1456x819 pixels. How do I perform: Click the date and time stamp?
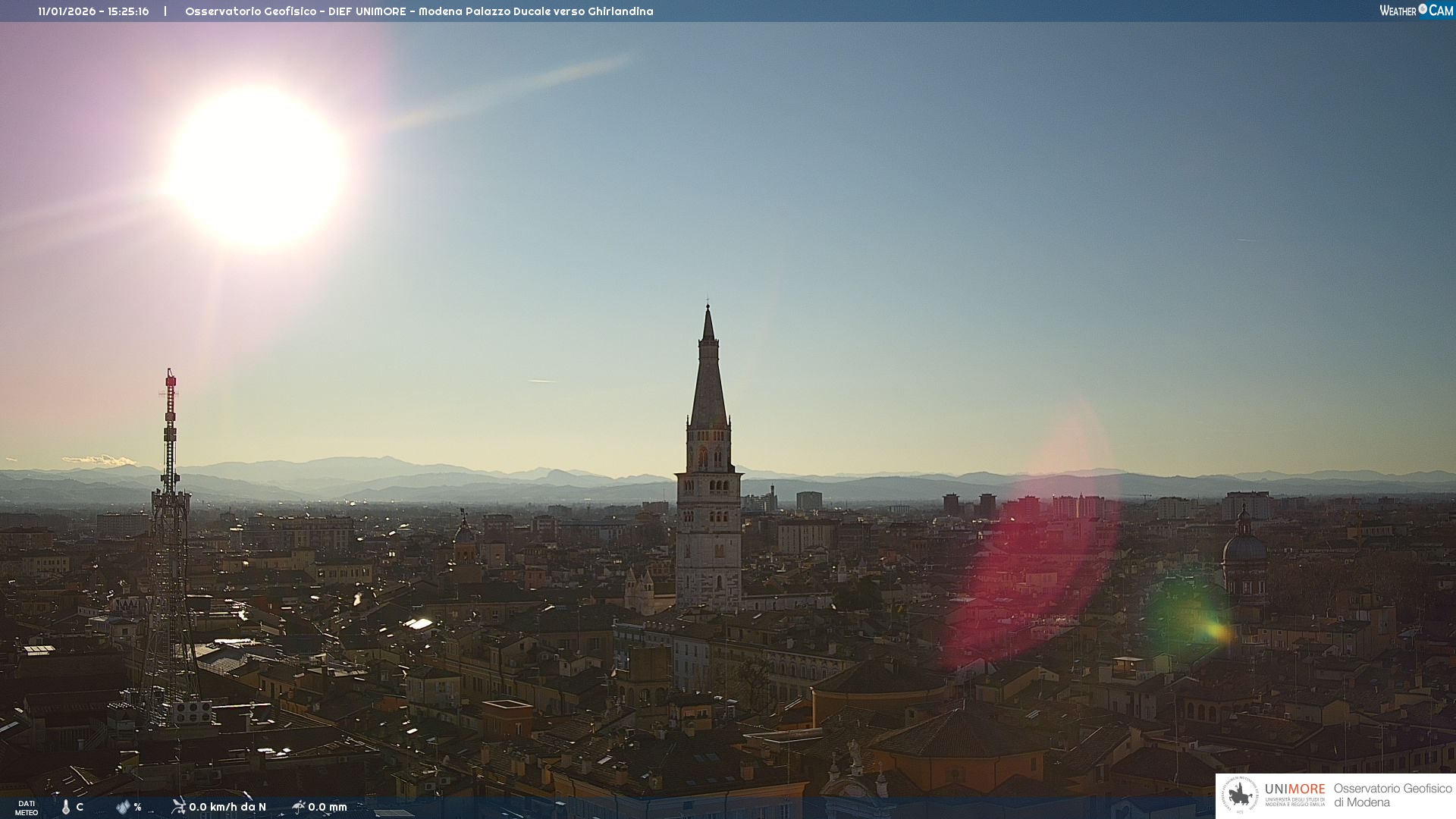(93, 11)
